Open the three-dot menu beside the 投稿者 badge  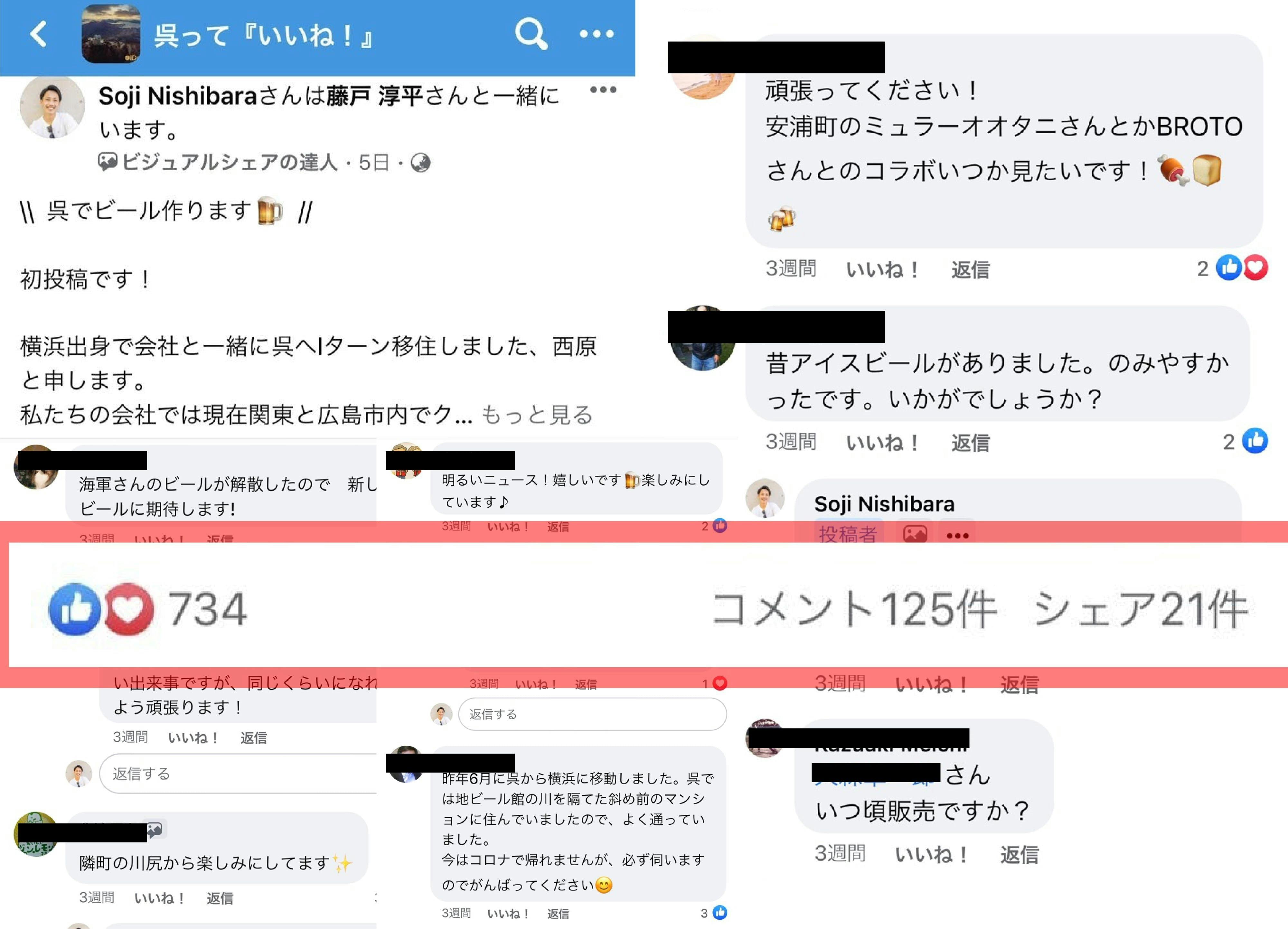[x=957, y=536]
